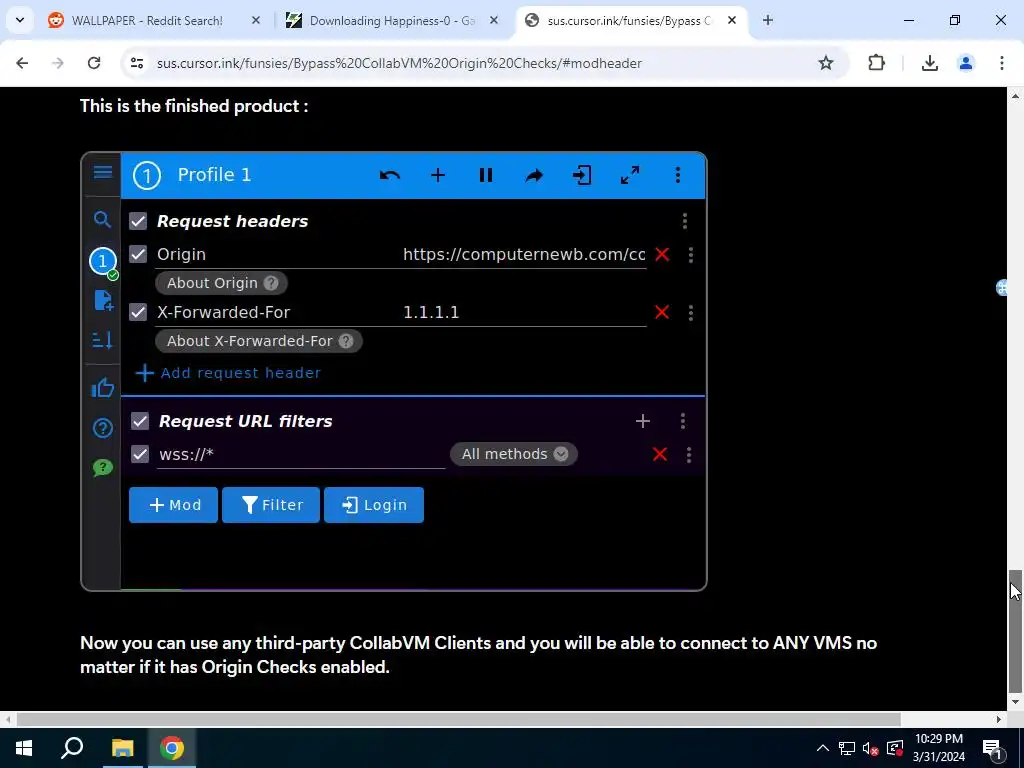Image resolution: width=1024 pixels, height=768 pixels.
Task: Uncheck the wss://* filter checkbox
Action: pyautogui.click(x=140, y=455)
